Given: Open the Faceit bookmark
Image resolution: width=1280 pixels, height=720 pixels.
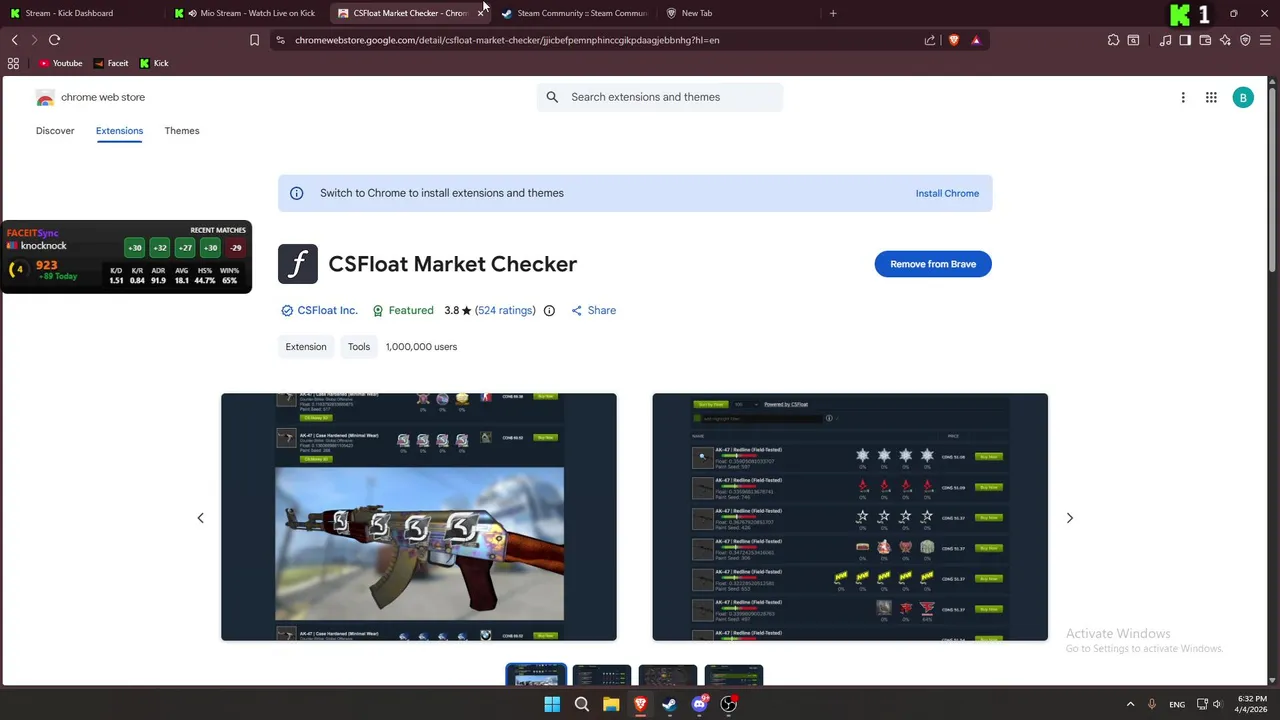Looking at the screenshot, I should (111, 63).
